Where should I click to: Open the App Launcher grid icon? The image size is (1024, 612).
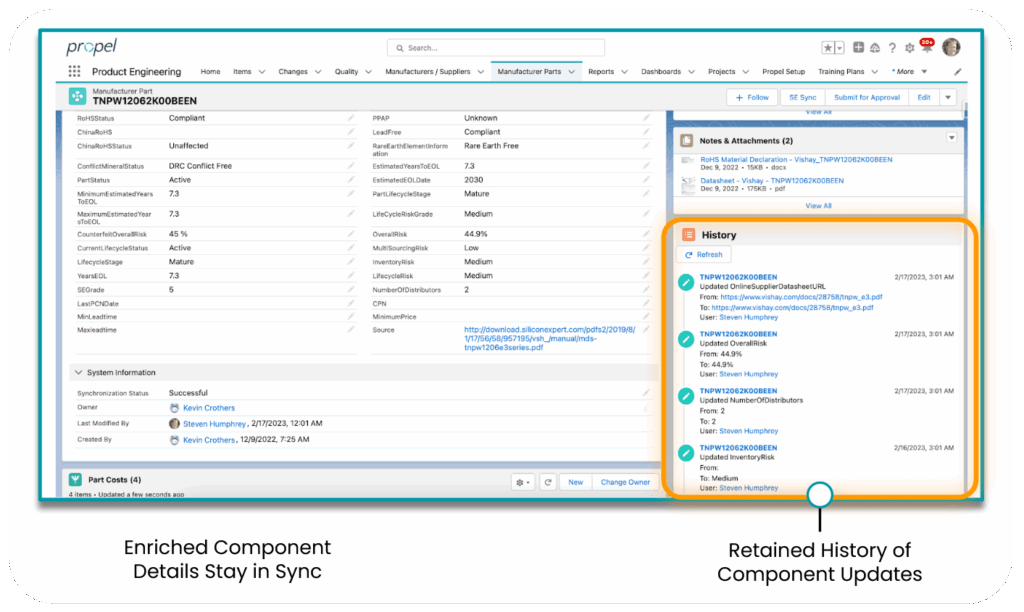(x=74, y=71)
